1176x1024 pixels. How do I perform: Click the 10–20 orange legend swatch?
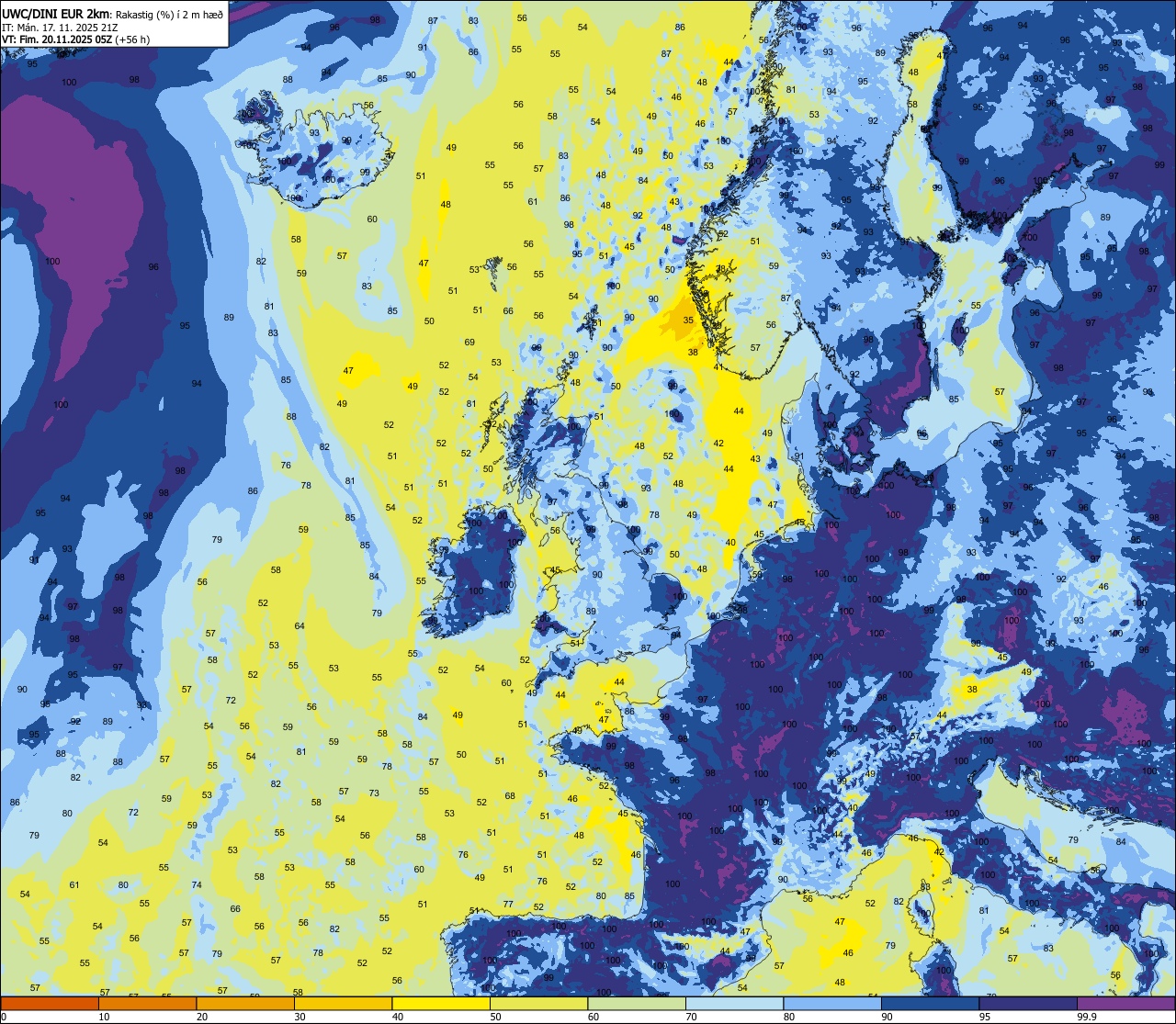coord(147,1004)
